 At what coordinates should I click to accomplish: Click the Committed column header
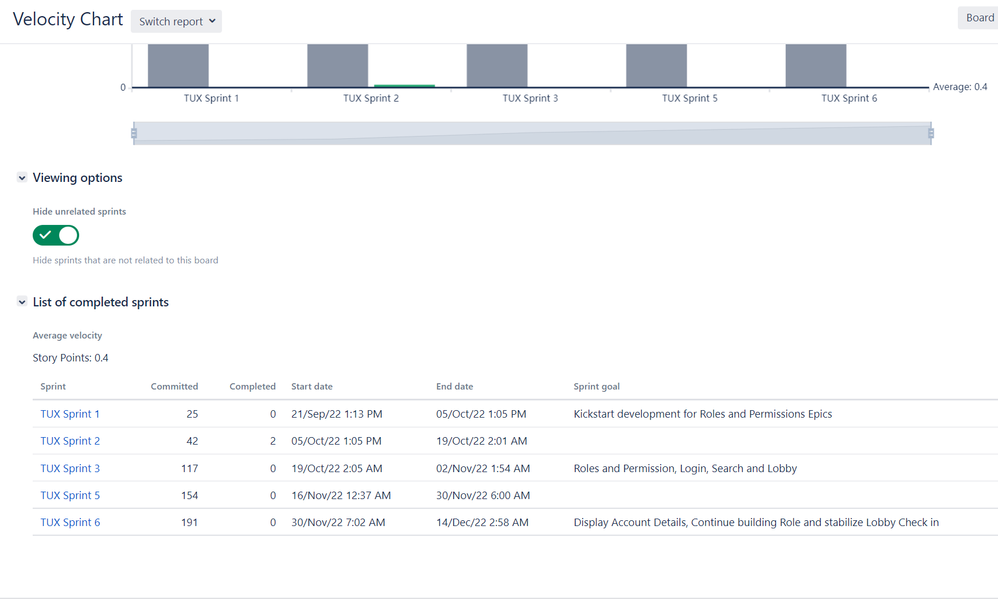pyautogui.click(x=174, y=386)
